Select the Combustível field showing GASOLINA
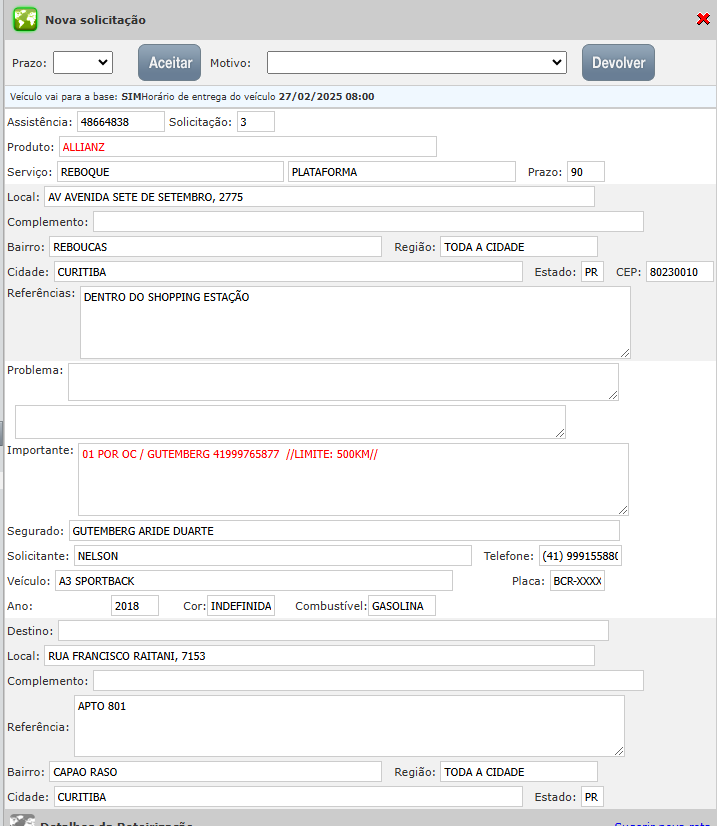Image resolution: width=722 pixels, height=826 pixels. [402, 606]
